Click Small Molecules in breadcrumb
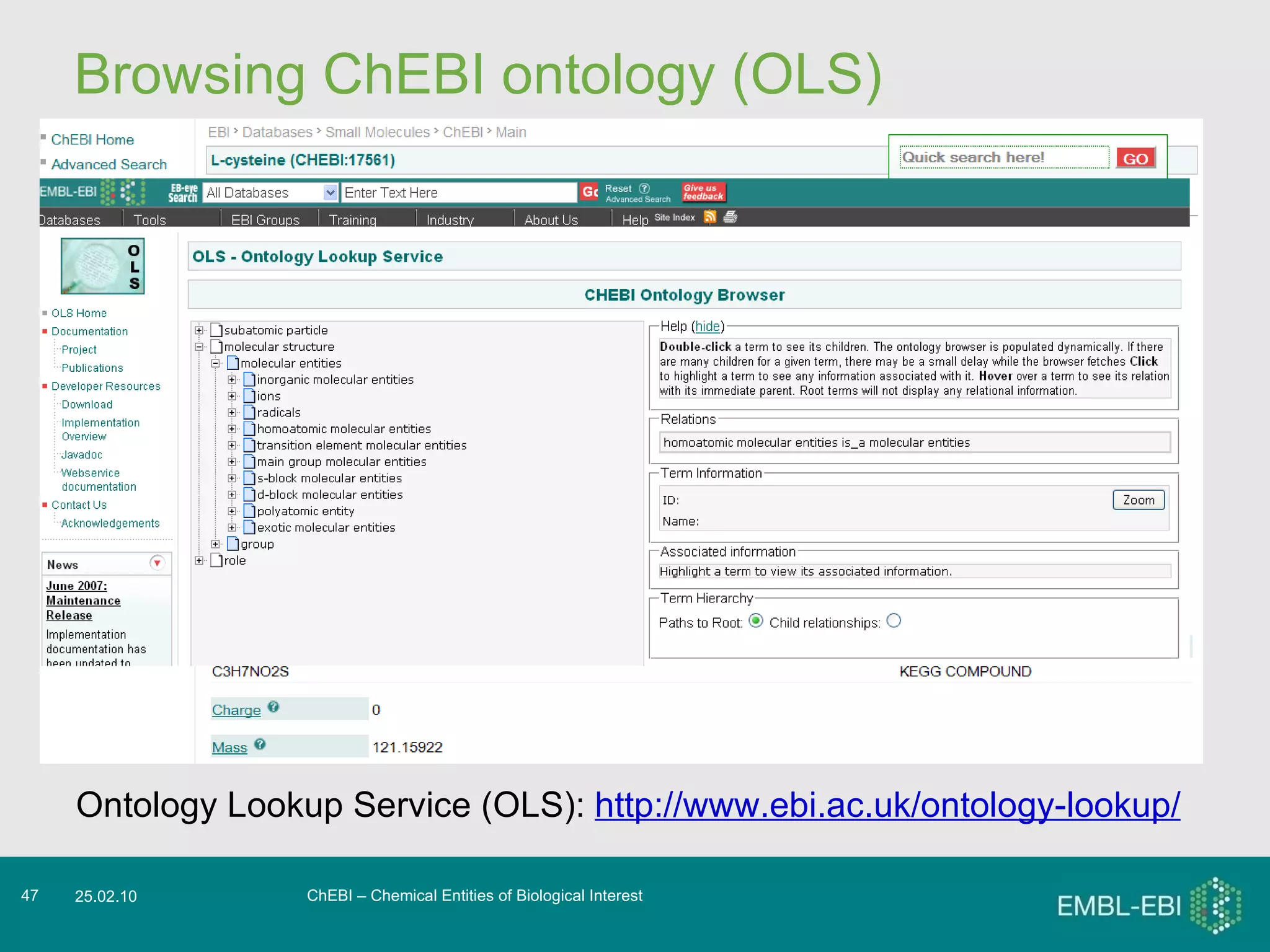This screenshot has width=1270, height=952. tap(378, 132)
